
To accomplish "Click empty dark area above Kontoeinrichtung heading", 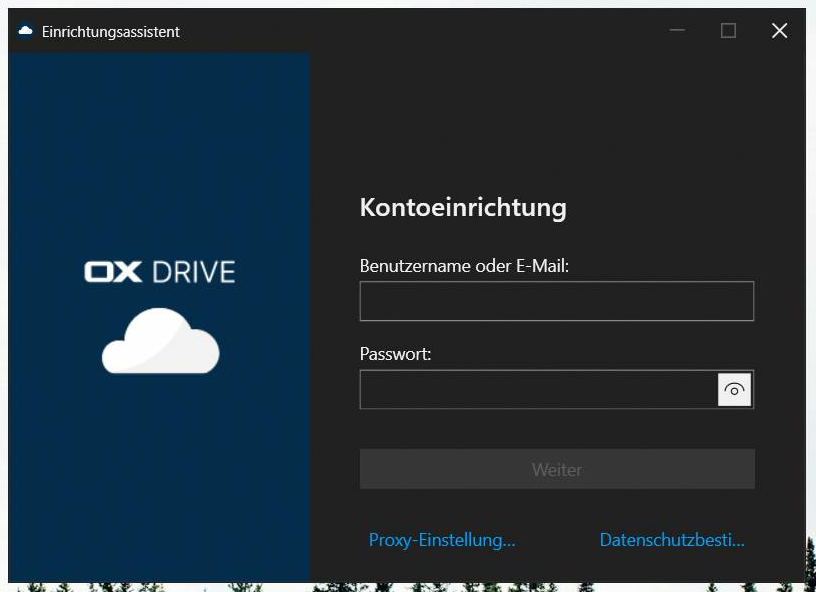I will [x=556, y=120].
